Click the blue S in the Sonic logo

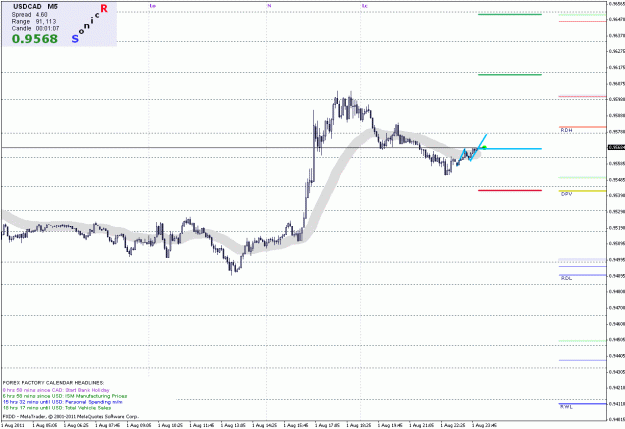pos(75,39)
